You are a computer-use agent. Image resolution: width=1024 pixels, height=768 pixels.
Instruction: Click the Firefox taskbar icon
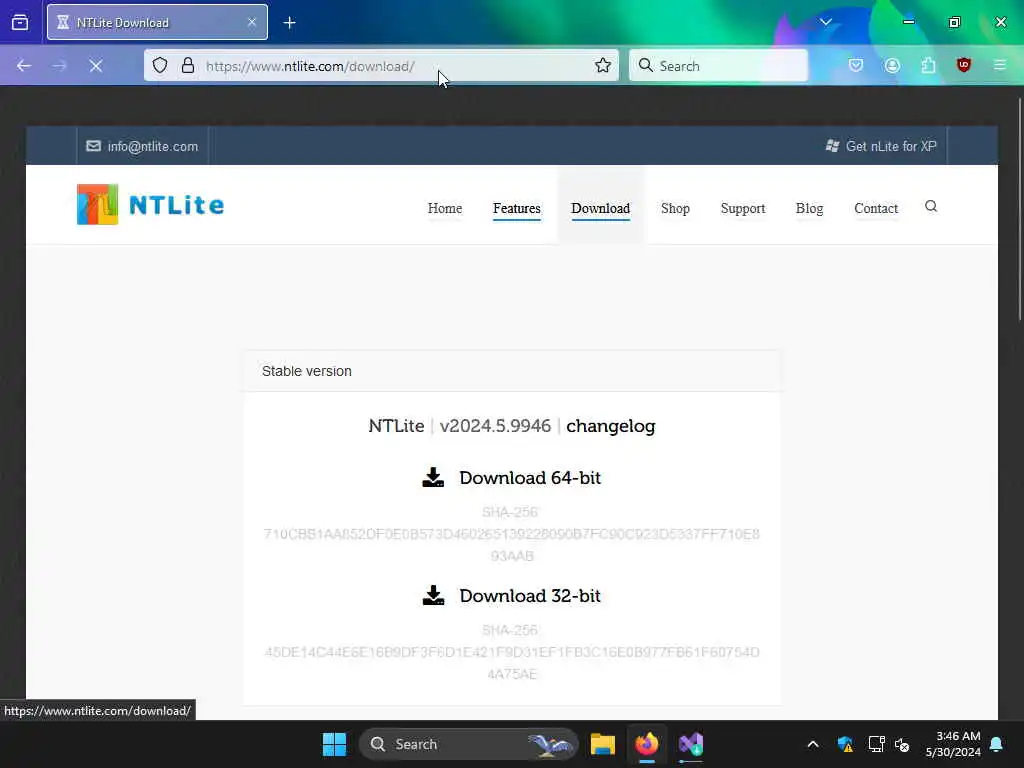(x=647, y=744)
